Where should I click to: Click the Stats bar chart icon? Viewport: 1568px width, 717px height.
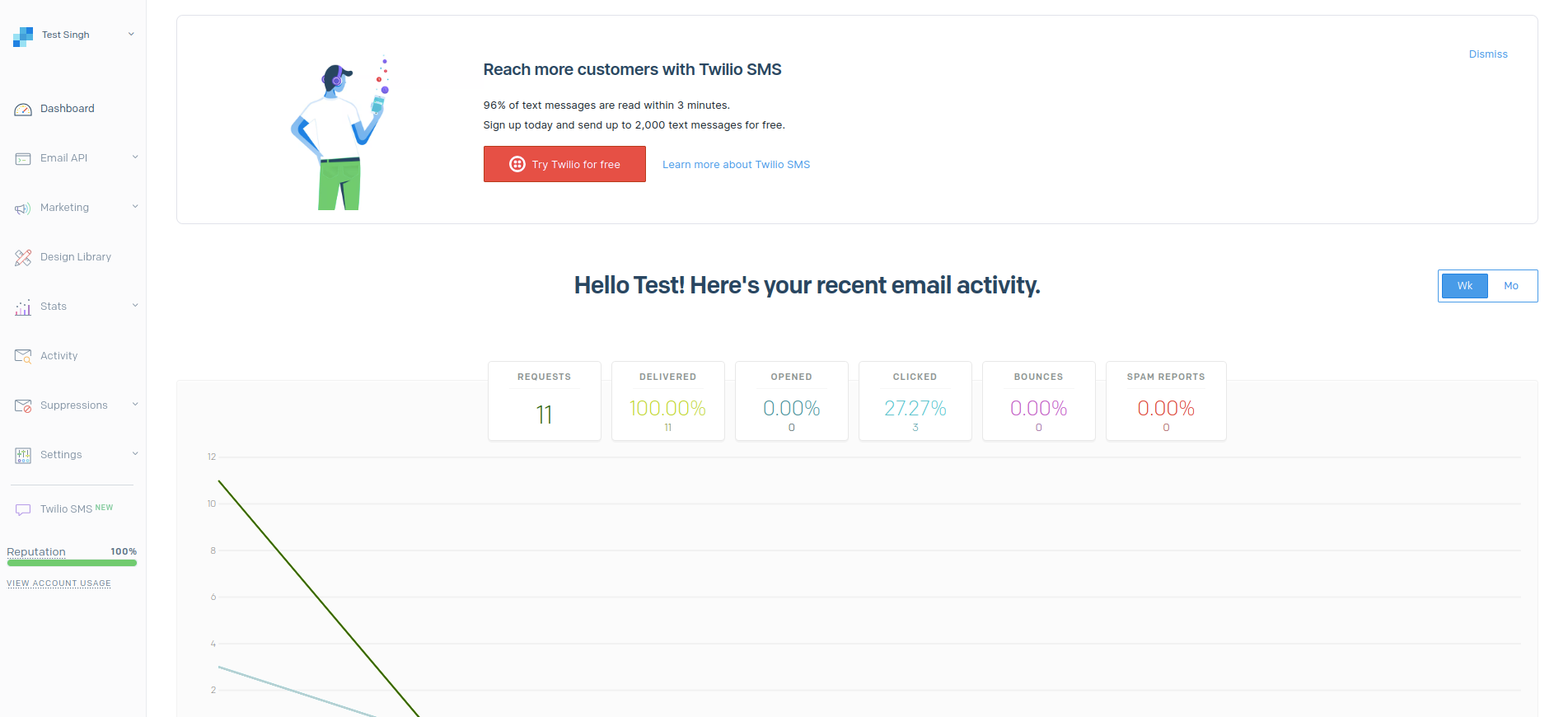pyautogui.click(x=23, y=307)
